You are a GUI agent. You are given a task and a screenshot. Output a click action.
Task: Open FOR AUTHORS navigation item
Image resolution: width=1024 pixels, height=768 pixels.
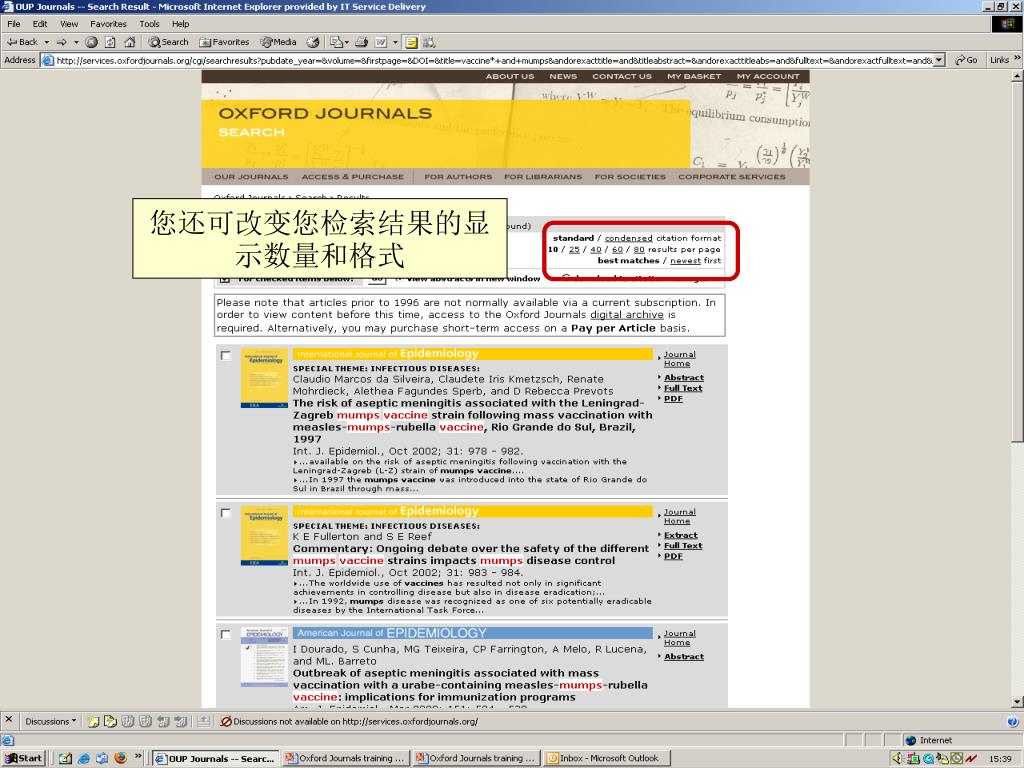coord(458,177)
